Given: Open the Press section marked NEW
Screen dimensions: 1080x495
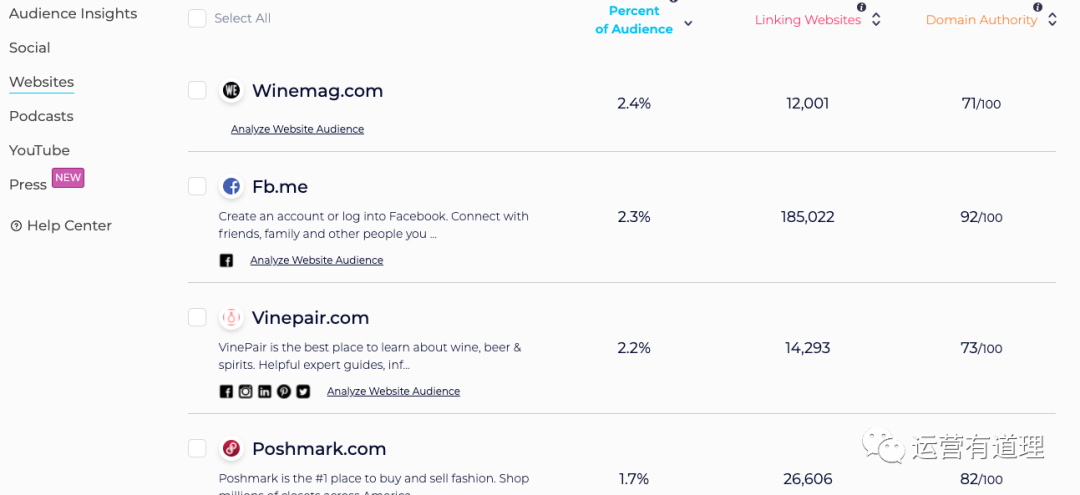Looking at the screenshot, I should click(28, 185).
